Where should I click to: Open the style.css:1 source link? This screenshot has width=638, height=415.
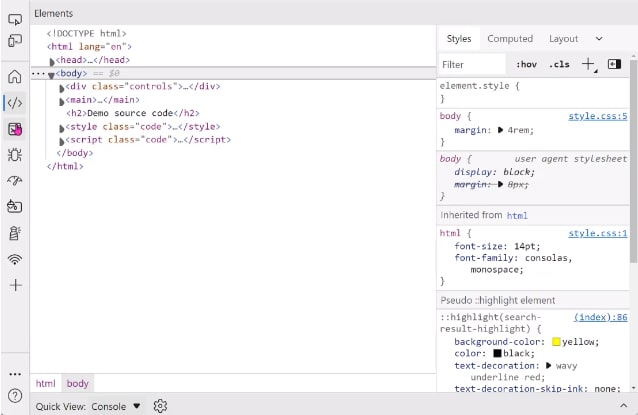[598, 234]
